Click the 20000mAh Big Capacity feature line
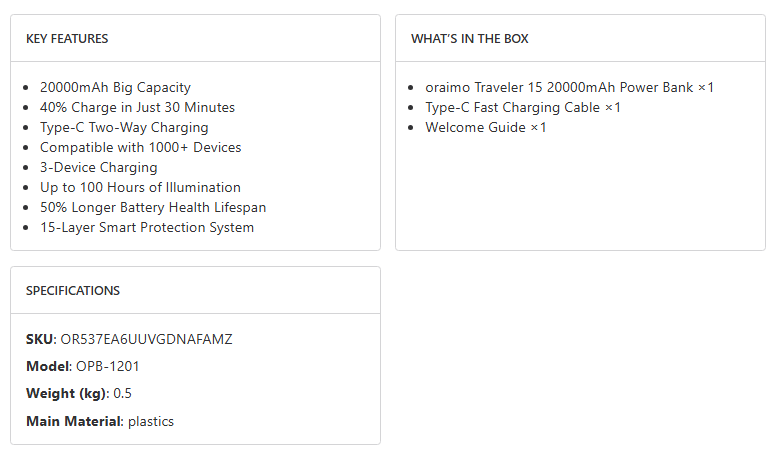The image size is (774, 457). (x=115, y=87)
